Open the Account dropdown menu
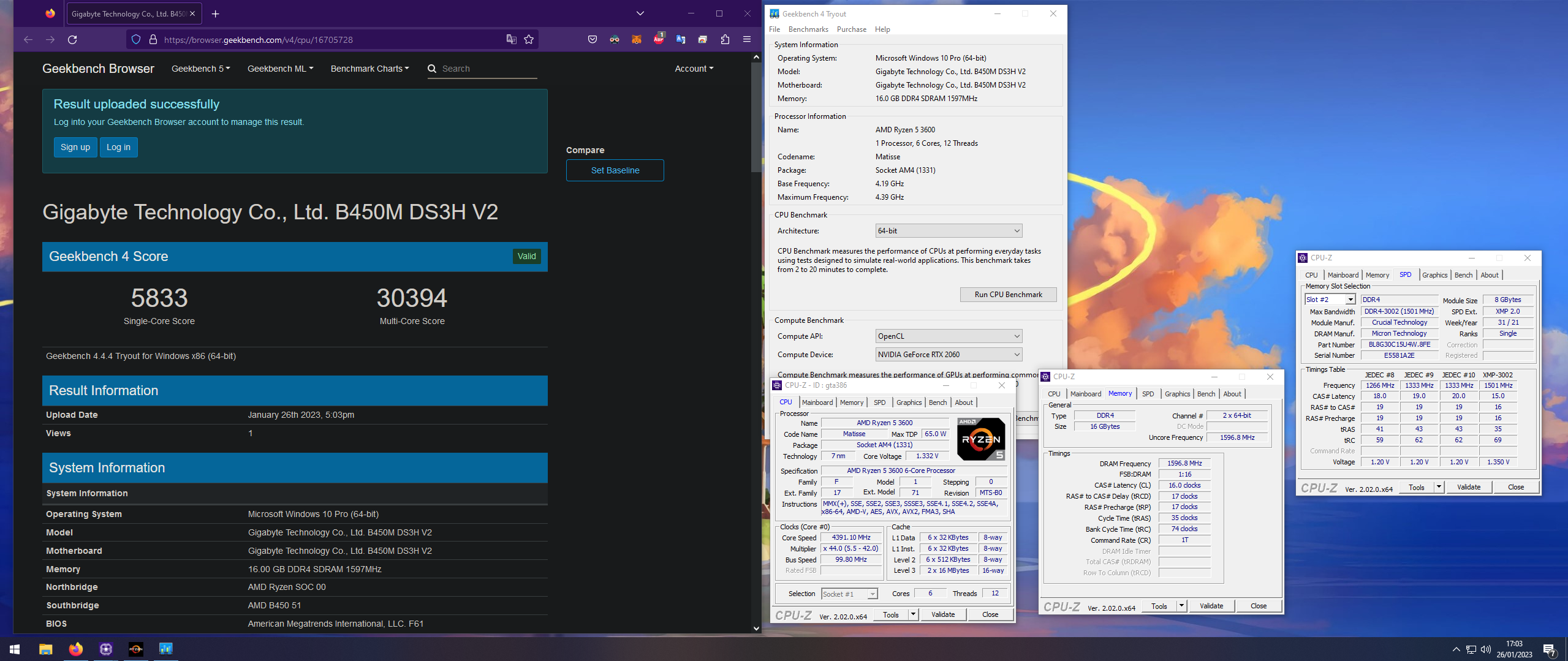1568x661 pixels. click(694, 69)
